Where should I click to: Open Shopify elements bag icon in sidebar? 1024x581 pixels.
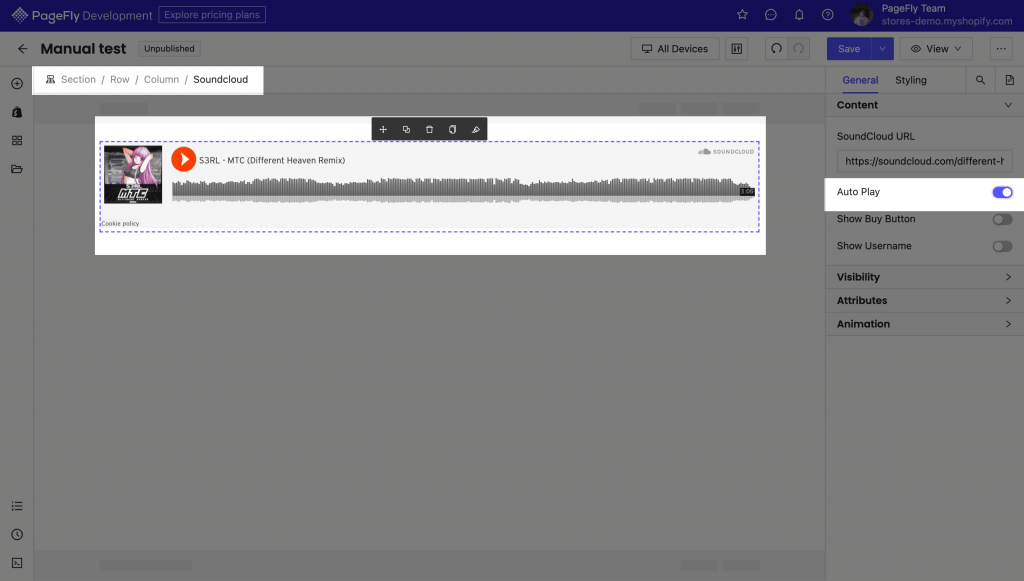coord(17,112)
